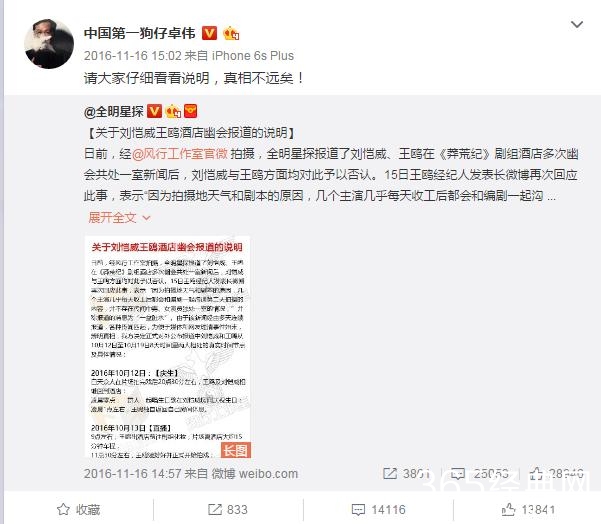Open the long image statement thumbnail
The width and height of the screenshot is (601, 524).
(167, 347)
